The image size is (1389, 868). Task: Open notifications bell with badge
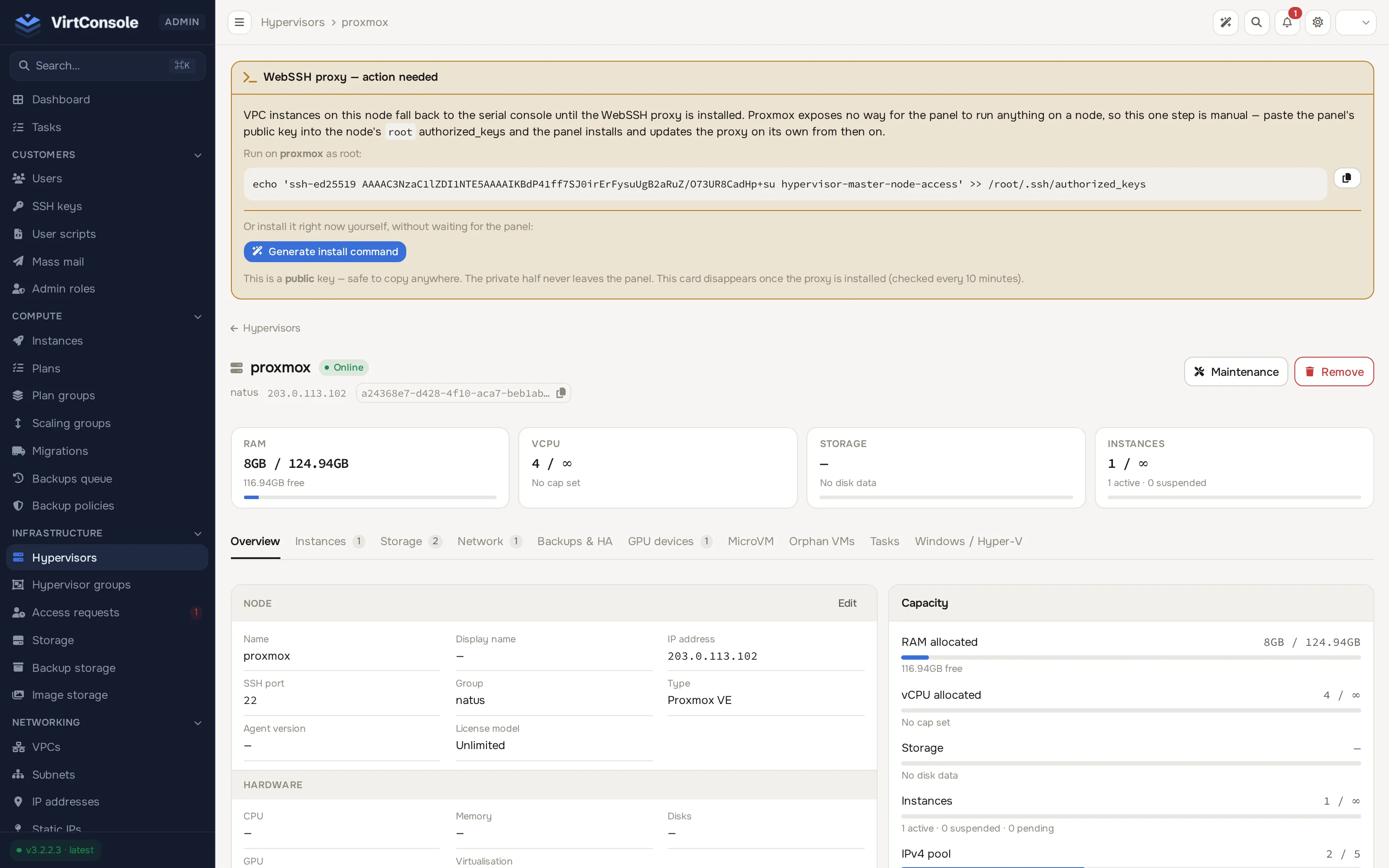pos(1287,23)
